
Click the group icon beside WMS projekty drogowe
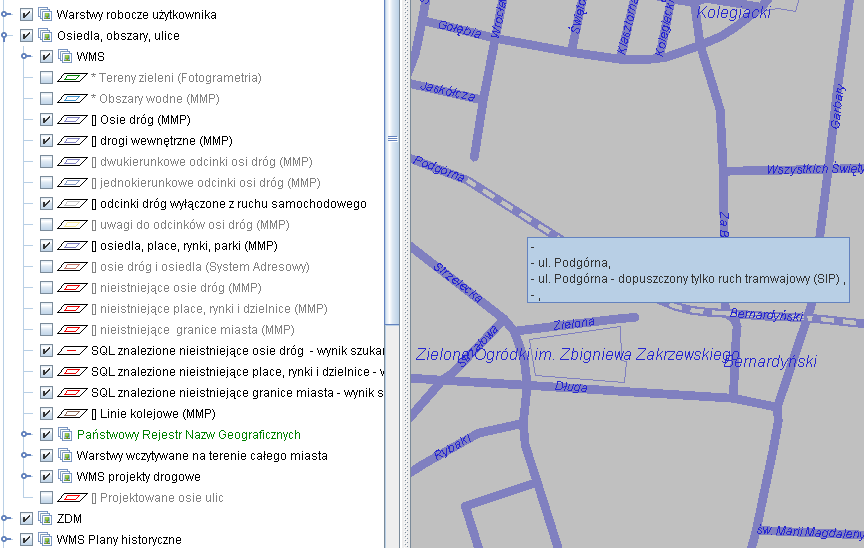coord(65,476)
